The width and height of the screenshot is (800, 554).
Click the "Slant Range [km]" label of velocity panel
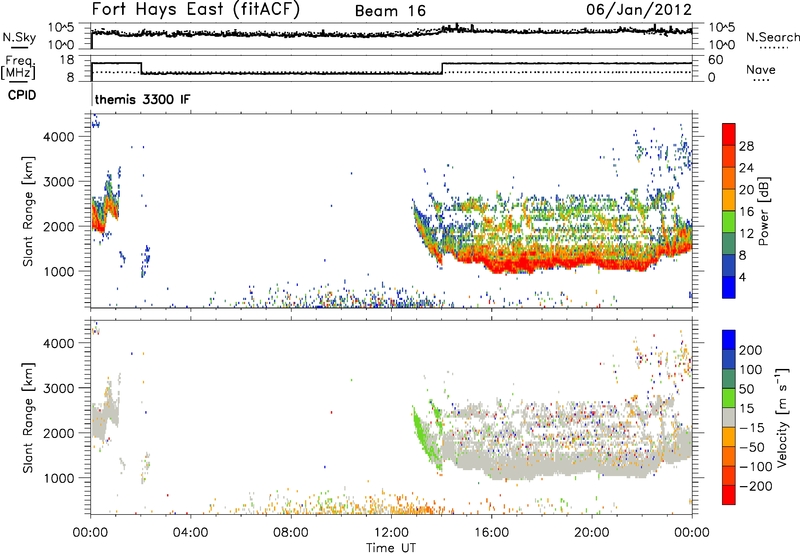28,417
